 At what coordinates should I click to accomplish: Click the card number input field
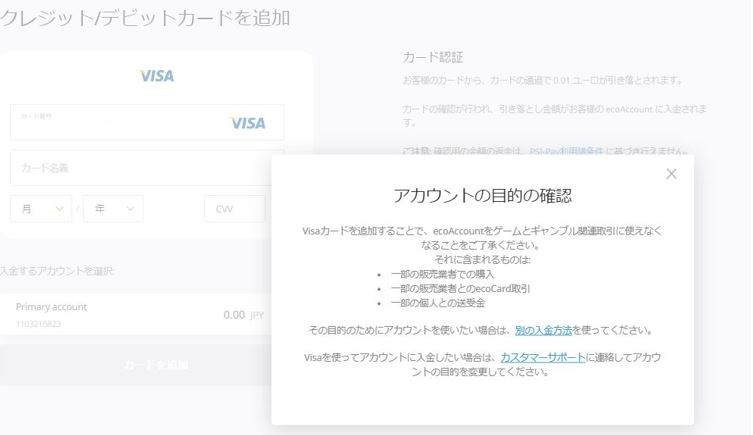[x=147, y=122]
